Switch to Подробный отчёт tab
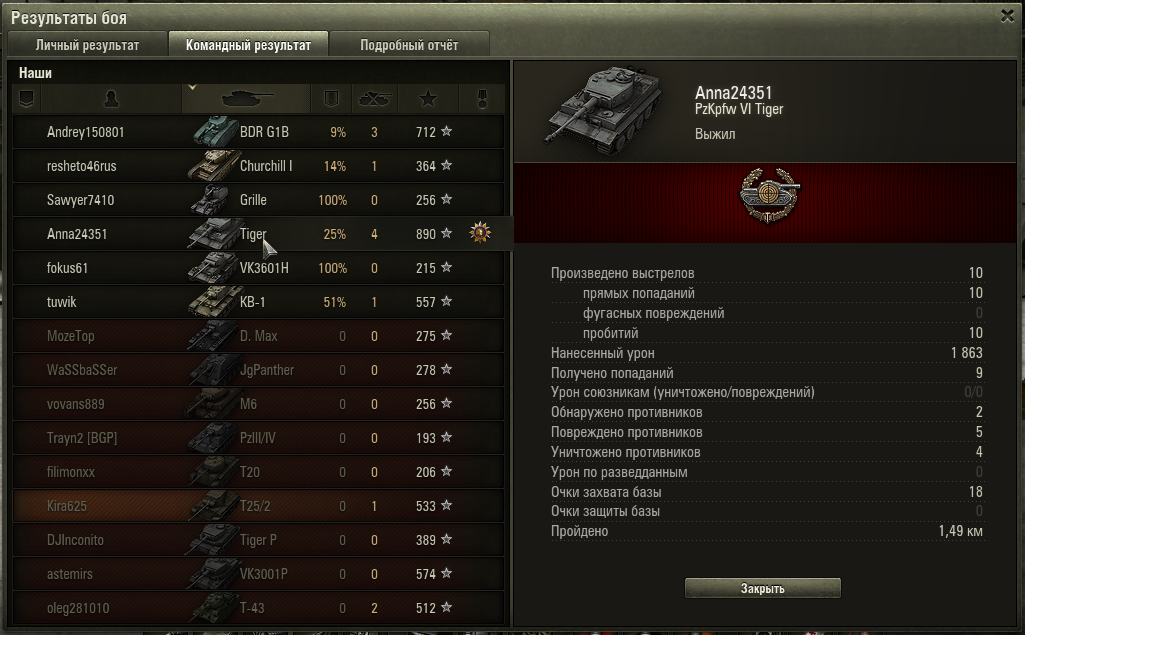The image size is (1152, 648). [409, 45]
